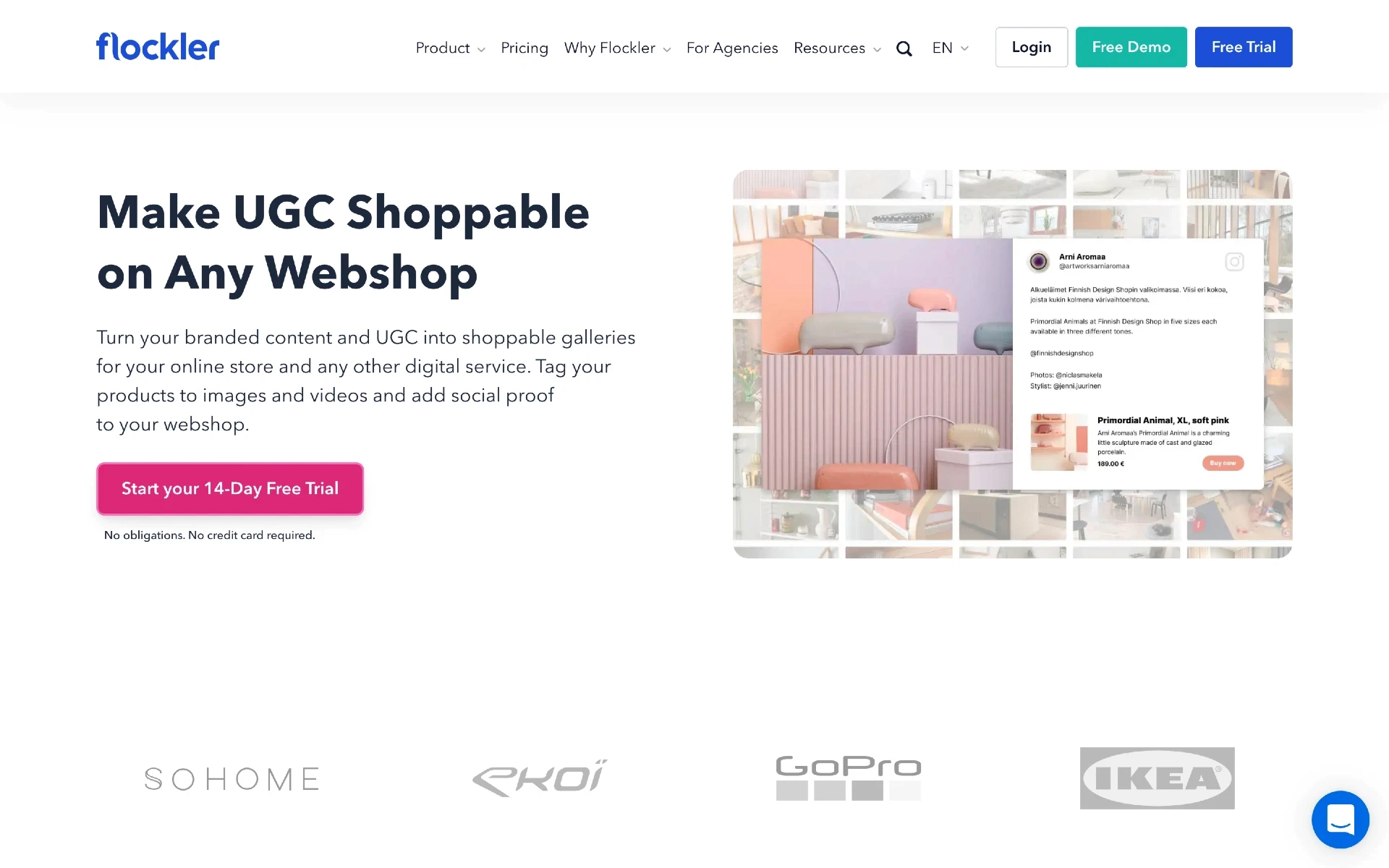The height and width of the screenshot is (868, 1389).
Task: Click the Free Demo button icon area
Action: pyautogui.click(x=1130, y=47)
